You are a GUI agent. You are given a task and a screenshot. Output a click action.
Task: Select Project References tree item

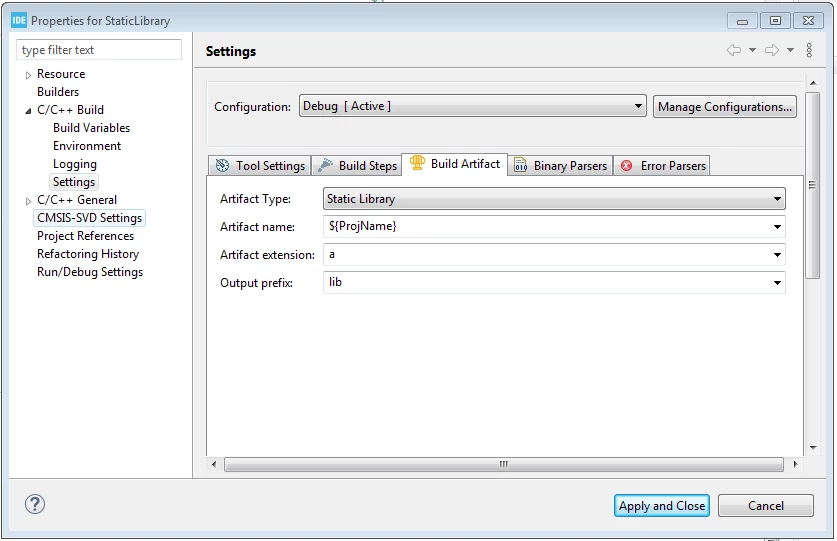point(85,236)
